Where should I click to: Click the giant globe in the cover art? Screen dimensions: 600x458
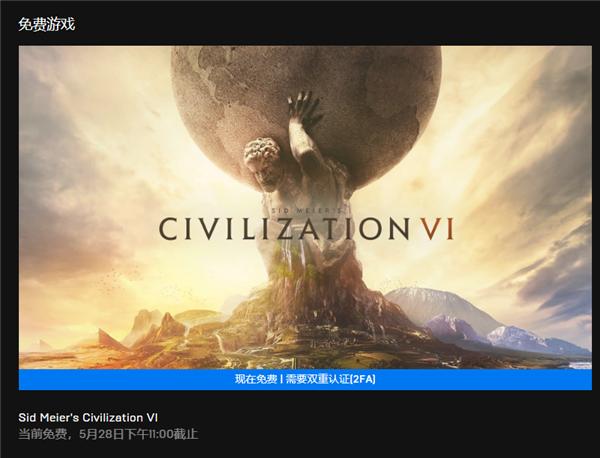point(306,111)
